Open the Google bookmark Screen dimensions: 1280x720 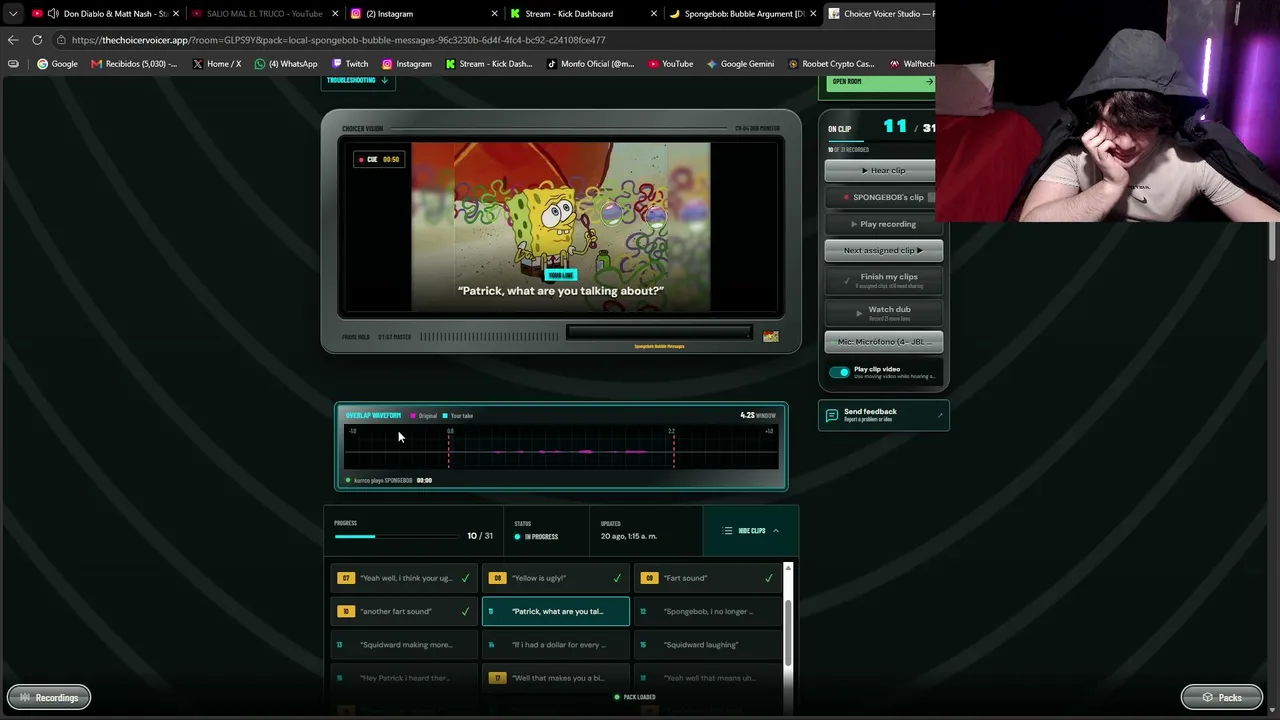point(57,64)
